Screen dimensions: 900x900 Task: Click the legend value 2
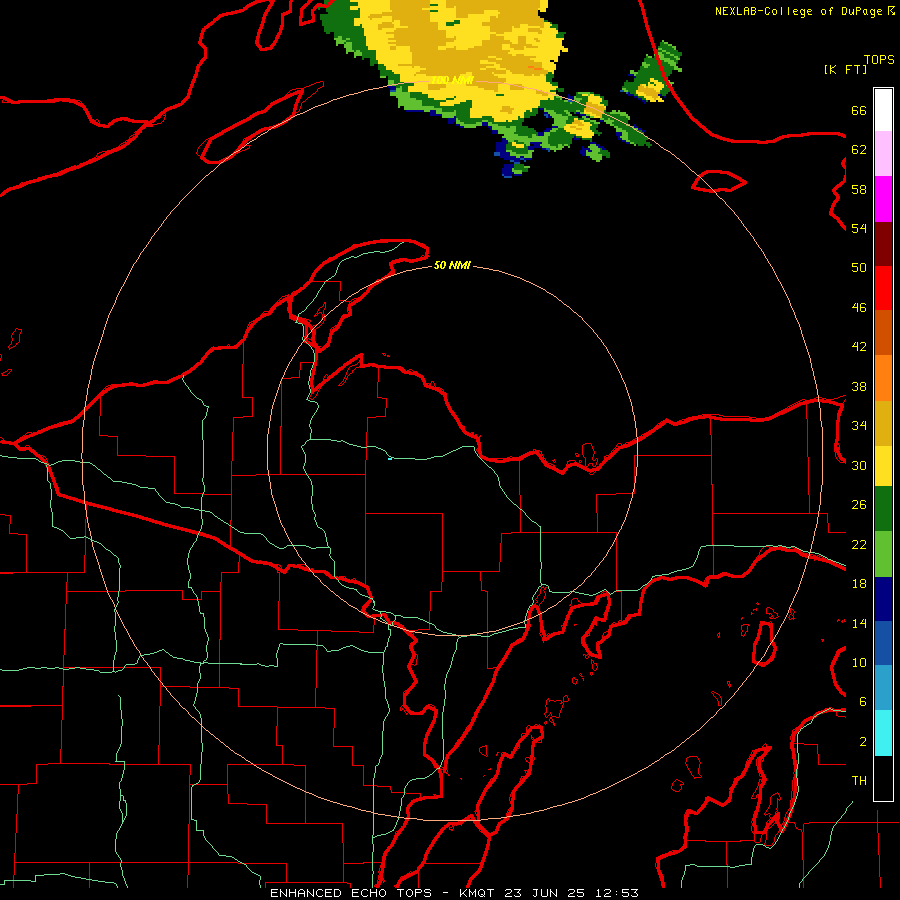(863, 742)
